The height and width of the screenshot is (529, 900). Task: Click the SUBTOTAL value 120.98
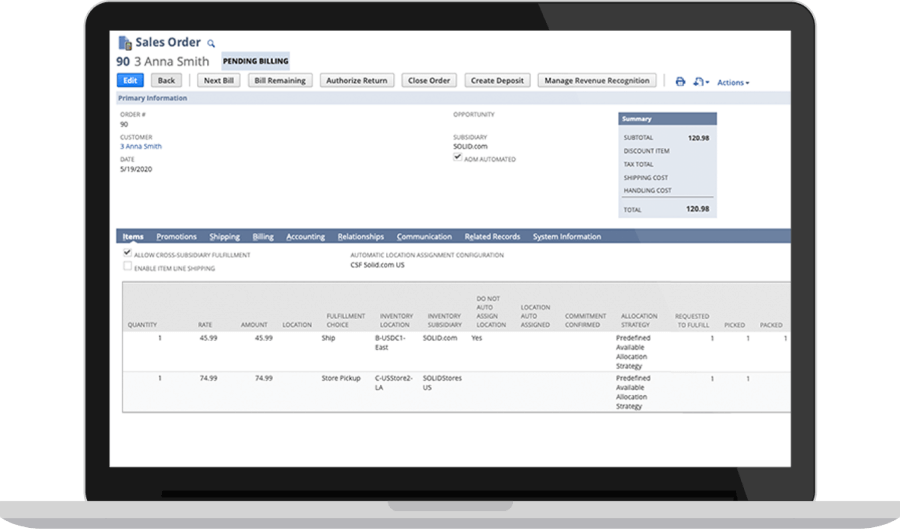click(x=699, y=138)
